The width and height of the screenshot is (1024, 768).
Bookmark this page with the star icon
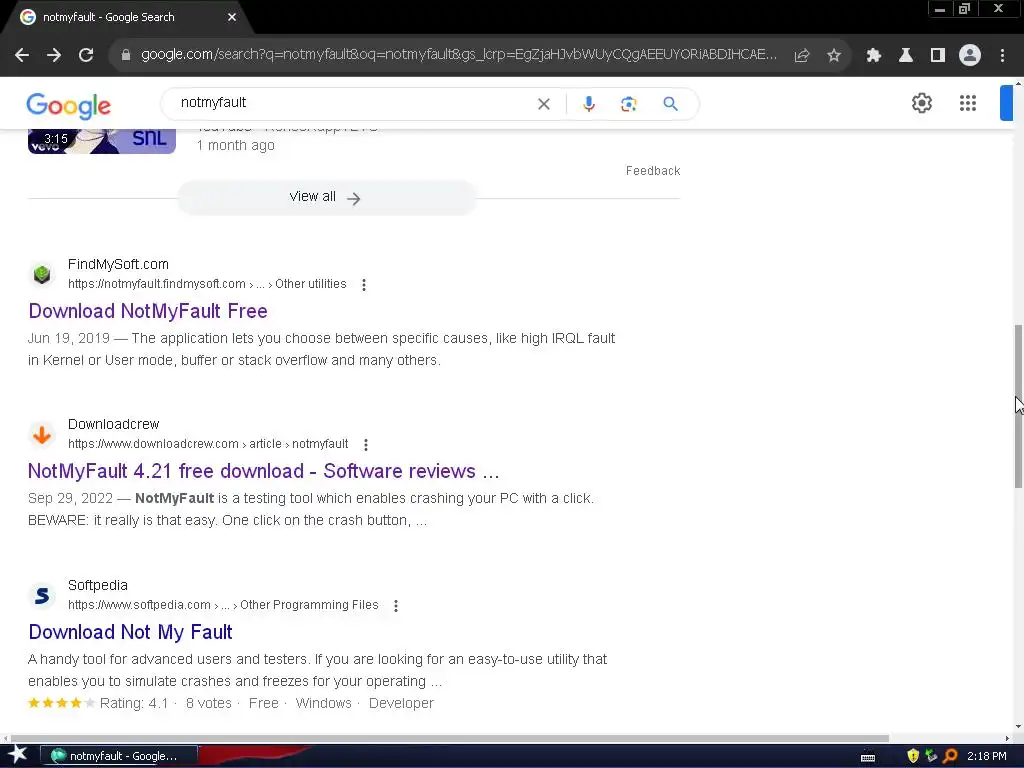coord(834,55)
